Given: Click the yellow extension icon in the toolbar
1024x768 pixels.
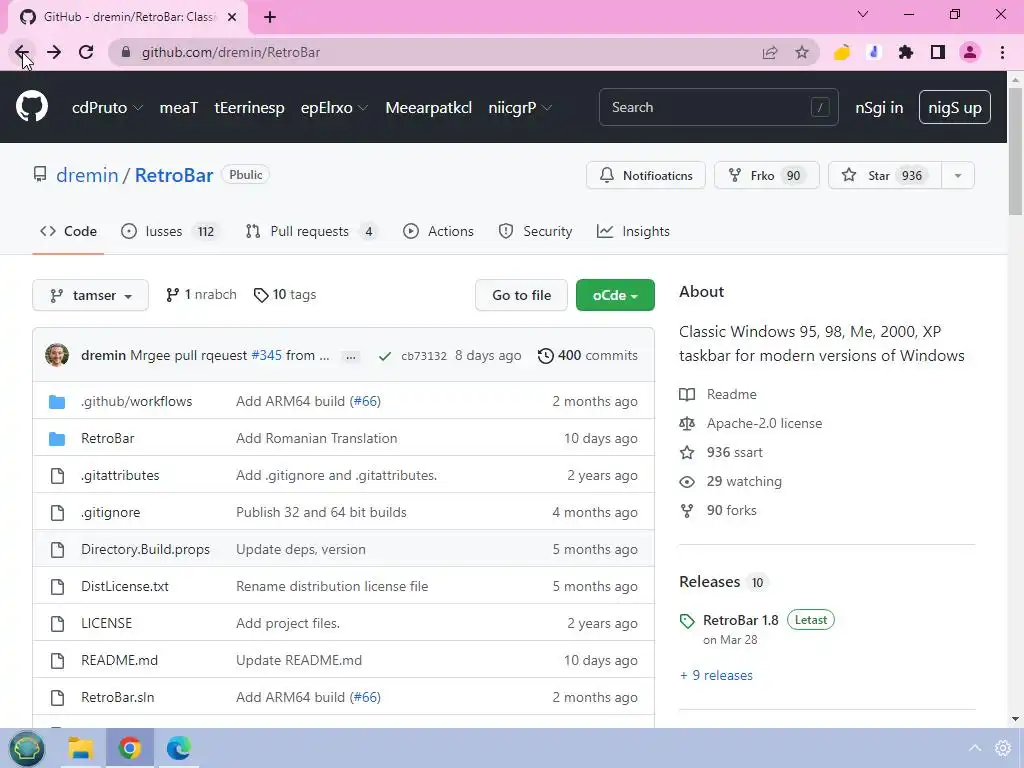Looking at the screenshot, I should point(842,52).
